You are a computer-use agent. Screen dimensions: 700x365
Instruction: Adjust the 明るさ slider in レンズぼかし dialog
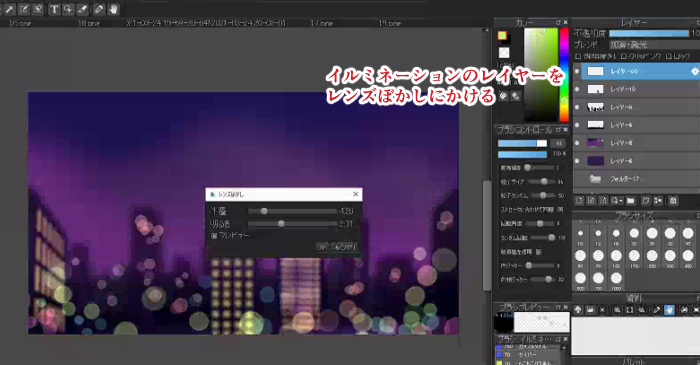click(292, 224)
